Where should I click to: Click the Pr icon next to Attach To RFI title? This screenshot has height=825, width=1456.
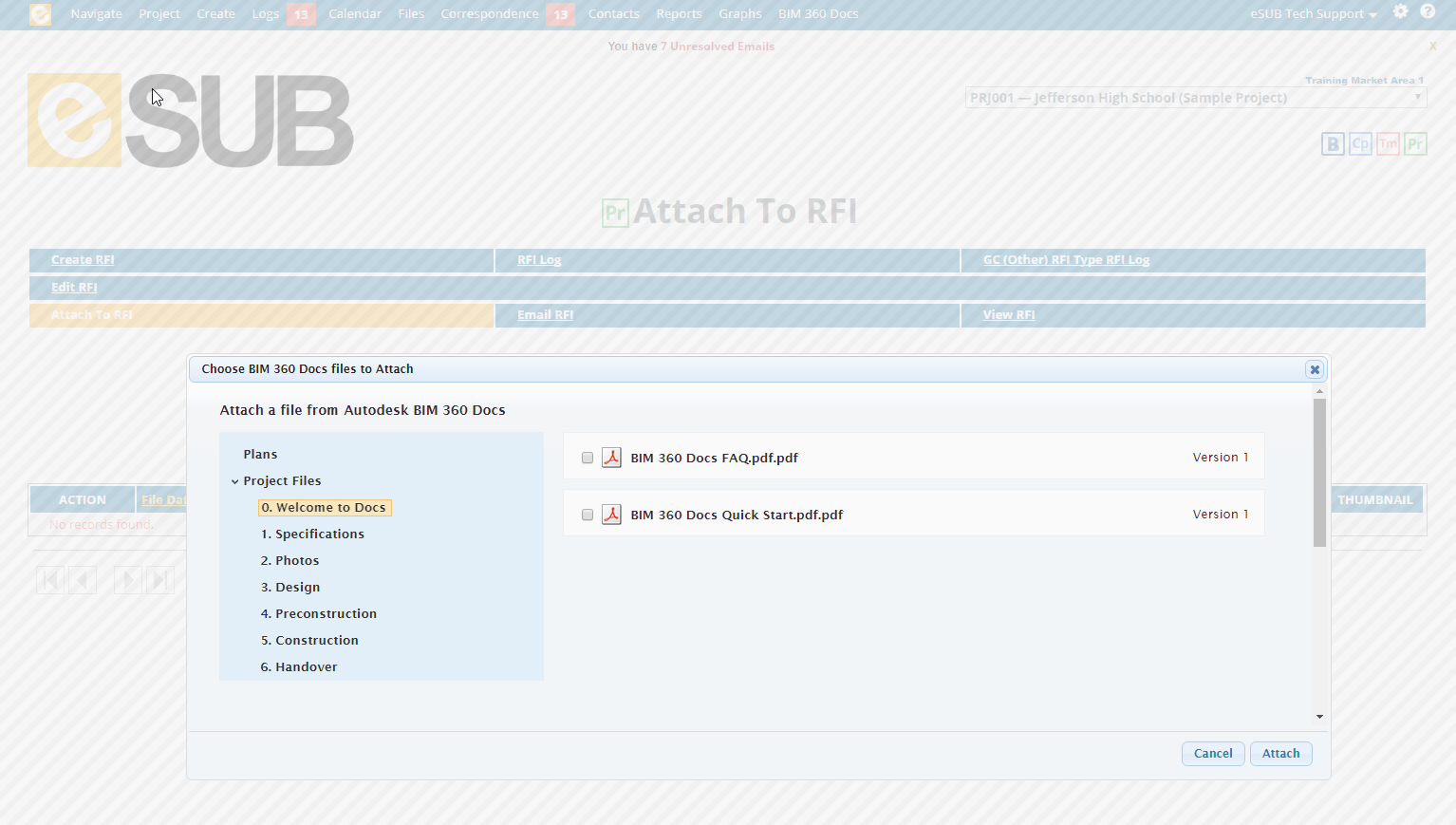click(x=615, y=212)
